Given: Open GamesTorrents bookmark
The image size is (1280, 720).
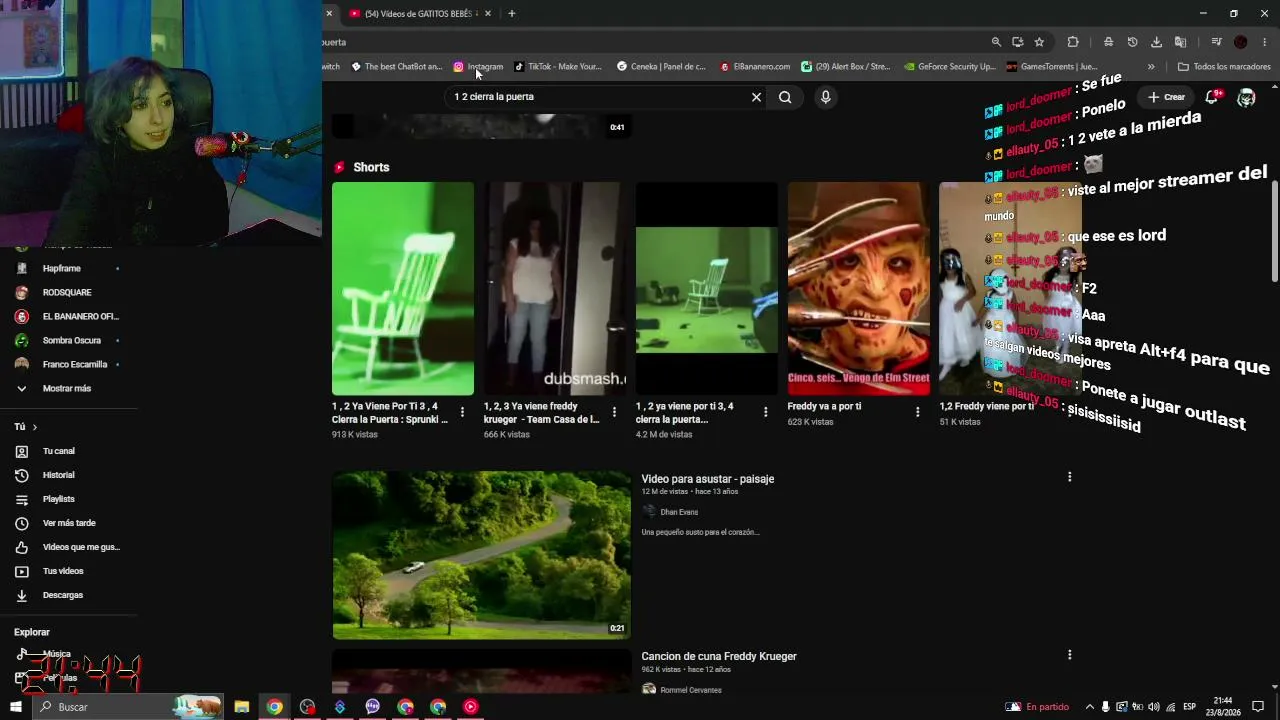Looking at the screenshot, I should coord(1052,67).
